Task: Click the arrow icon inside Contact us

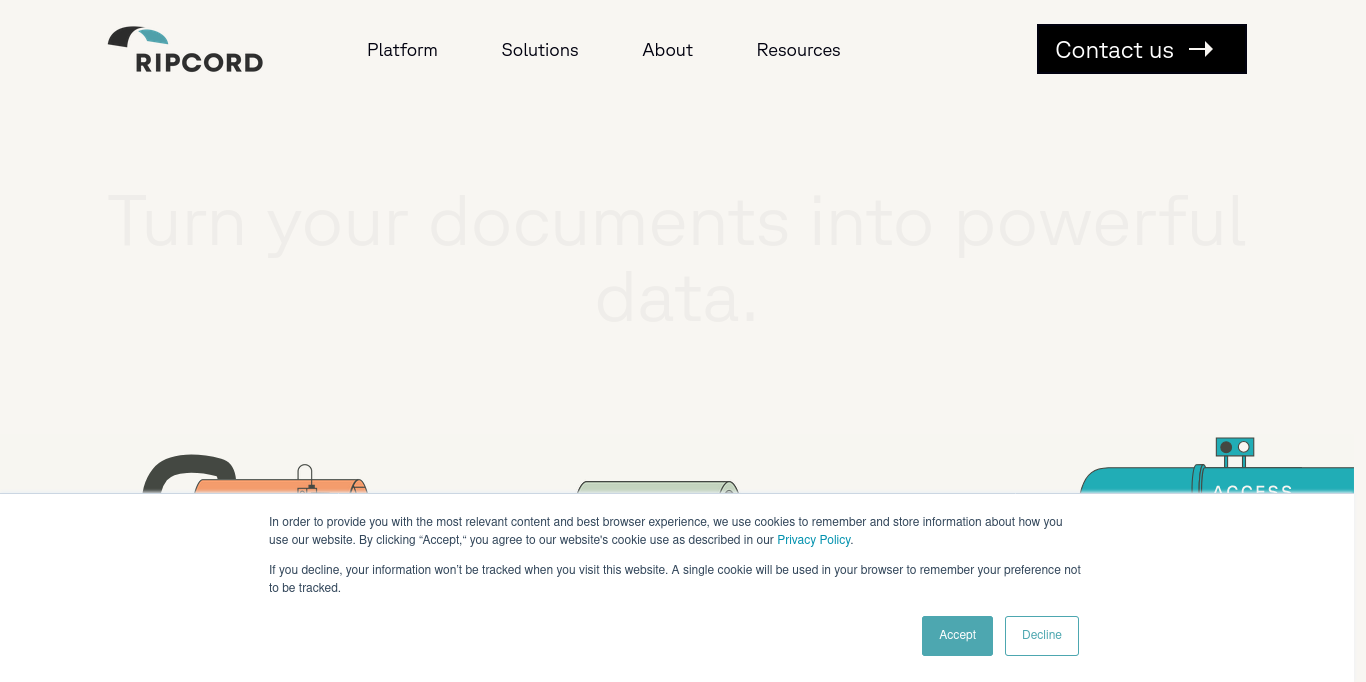Action: (x=1201, y=49)
